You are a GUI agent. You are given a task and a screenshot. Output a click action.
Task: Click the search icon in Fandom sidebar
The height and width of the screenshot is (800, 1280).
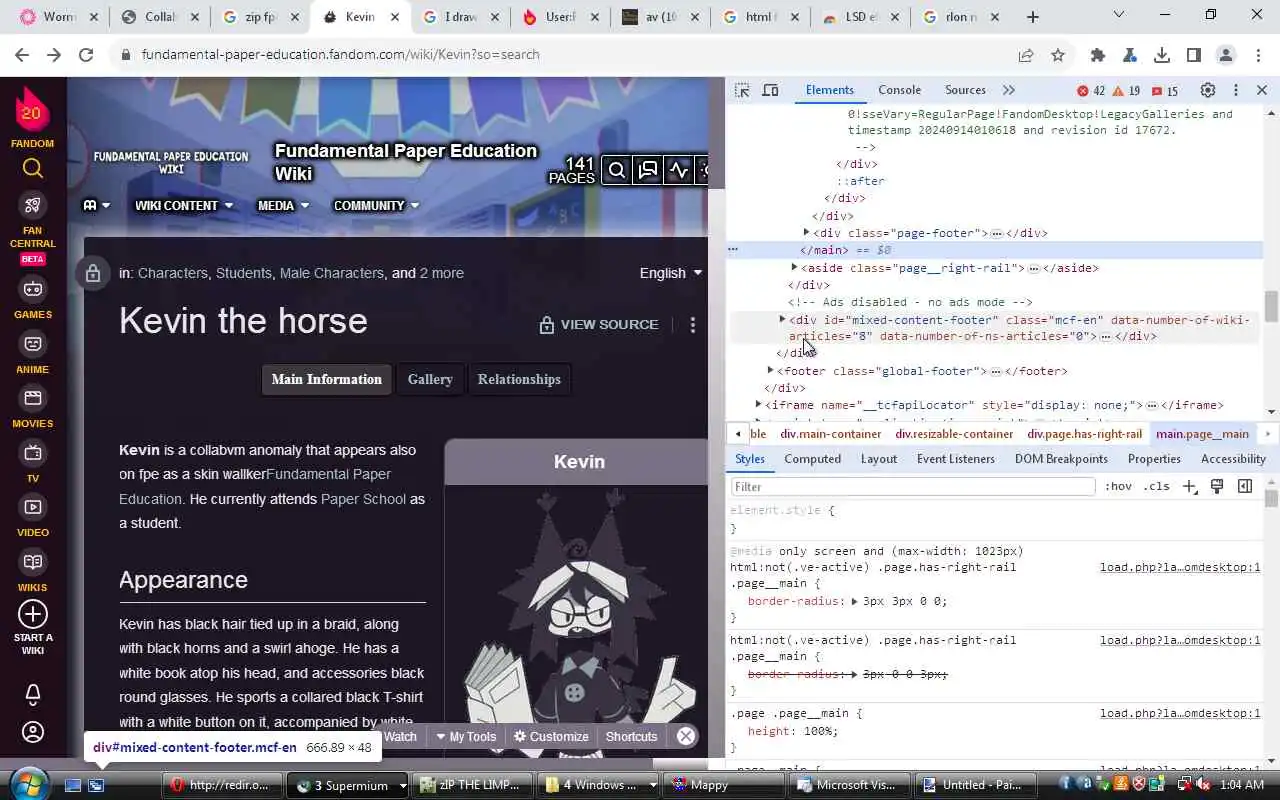pyautogui.click(x=33, y=168)
